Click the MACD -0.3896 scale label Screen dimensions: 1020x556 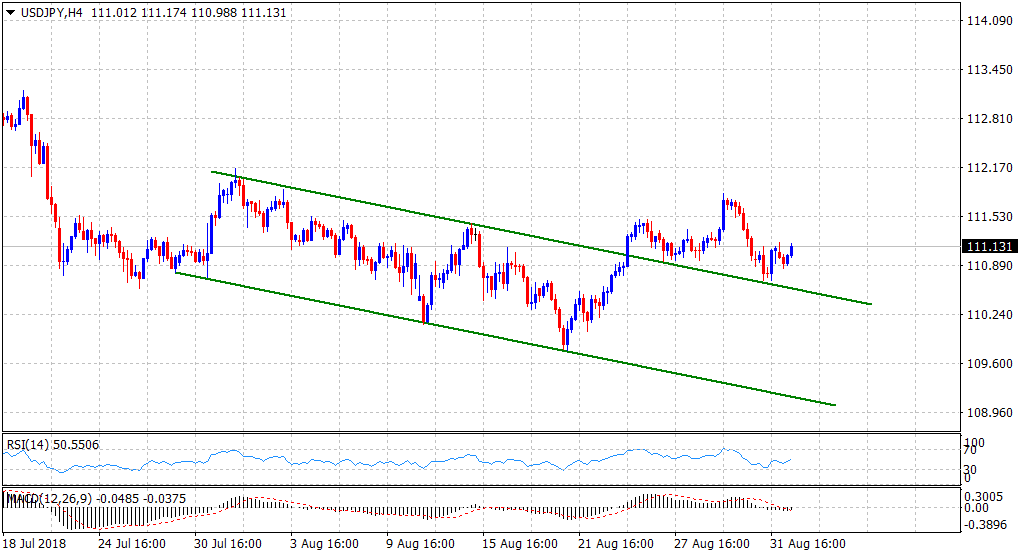[x=981, y=523]
